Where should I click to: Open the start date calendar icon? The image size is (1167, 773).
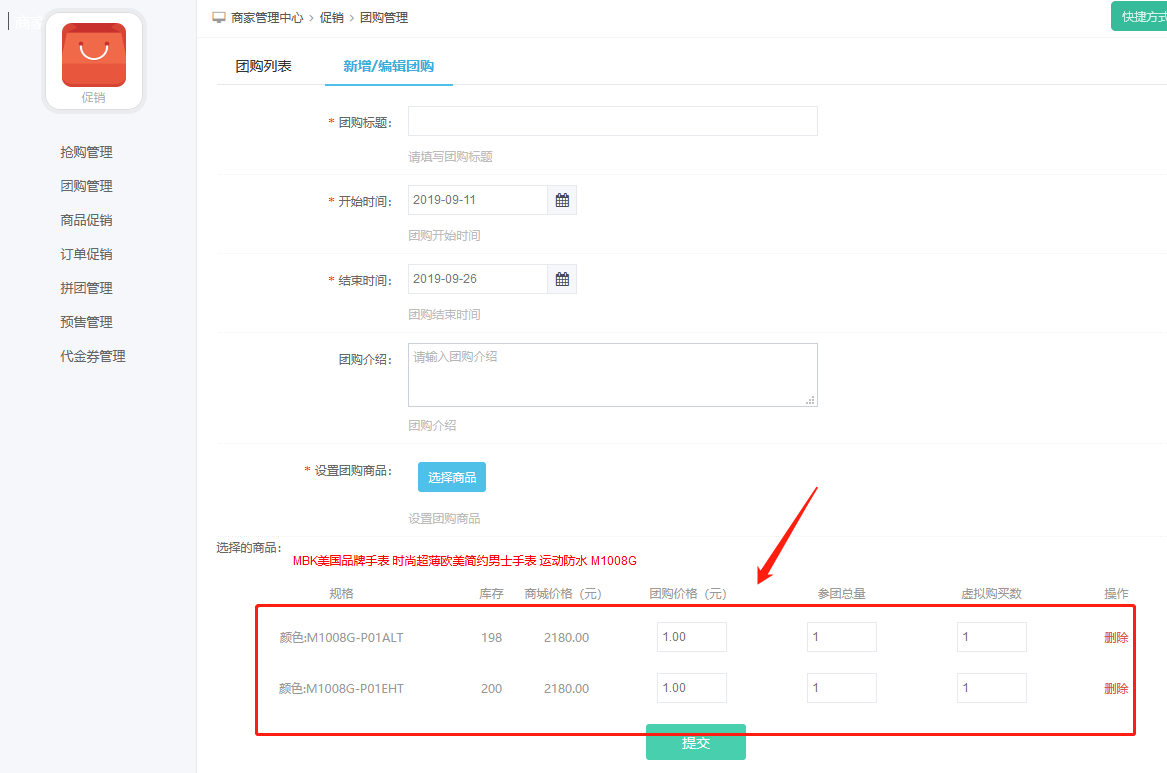pos(562,200)
